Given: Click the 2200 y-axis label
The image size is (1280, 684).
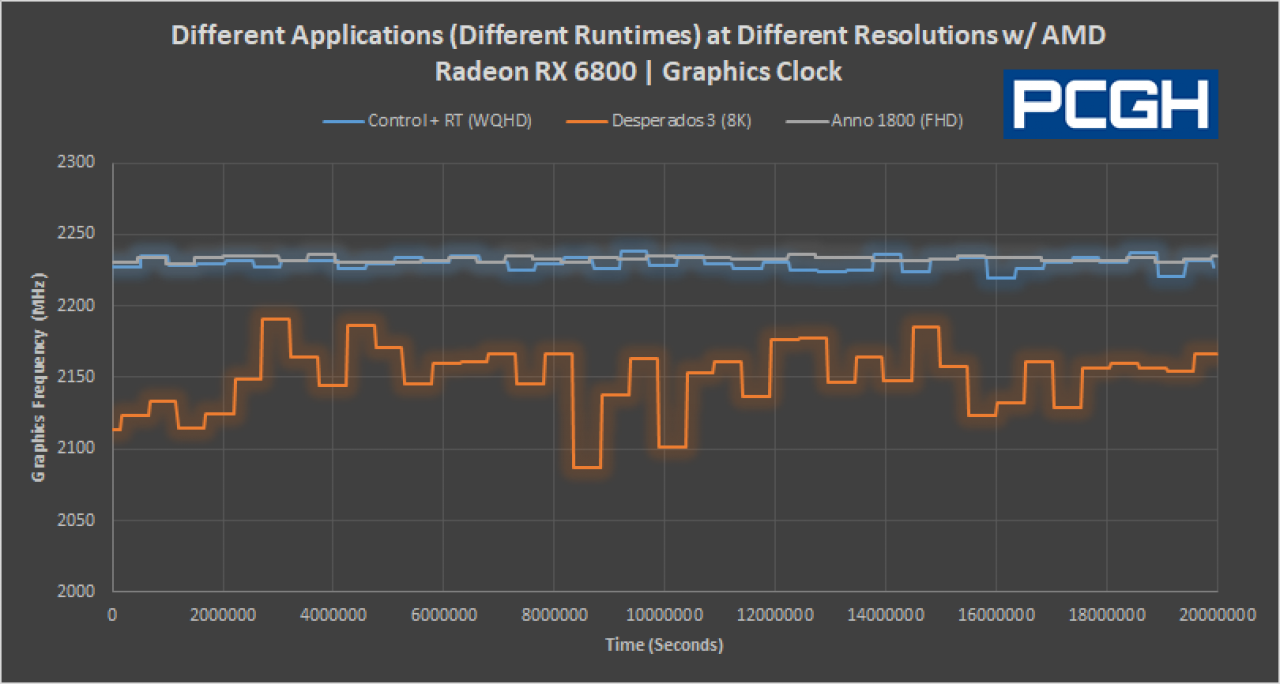Looking at the screenshot, I should [77, 305].
